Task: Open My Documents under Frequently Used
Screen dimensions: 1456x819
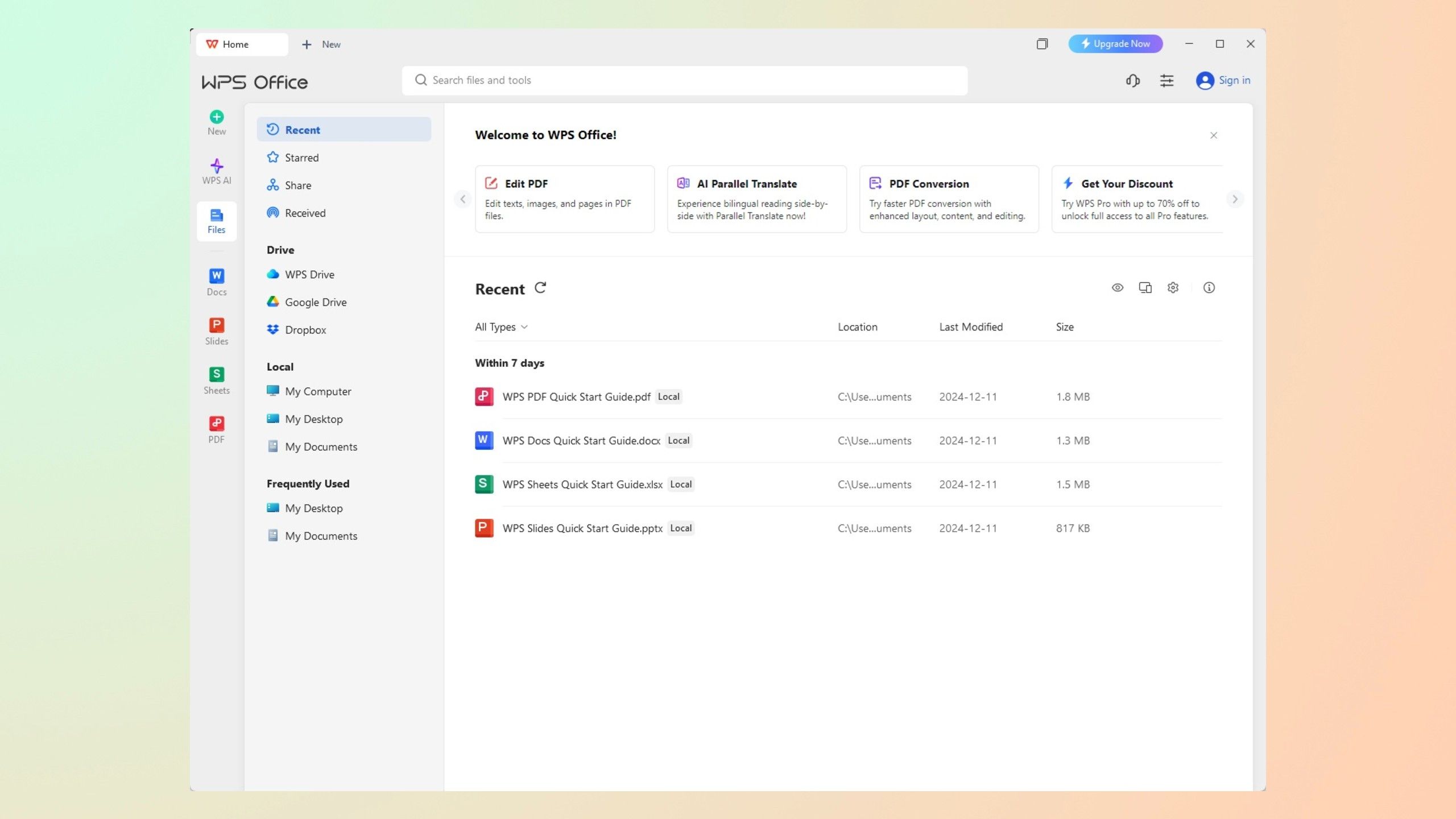Action: click(344, 536)
